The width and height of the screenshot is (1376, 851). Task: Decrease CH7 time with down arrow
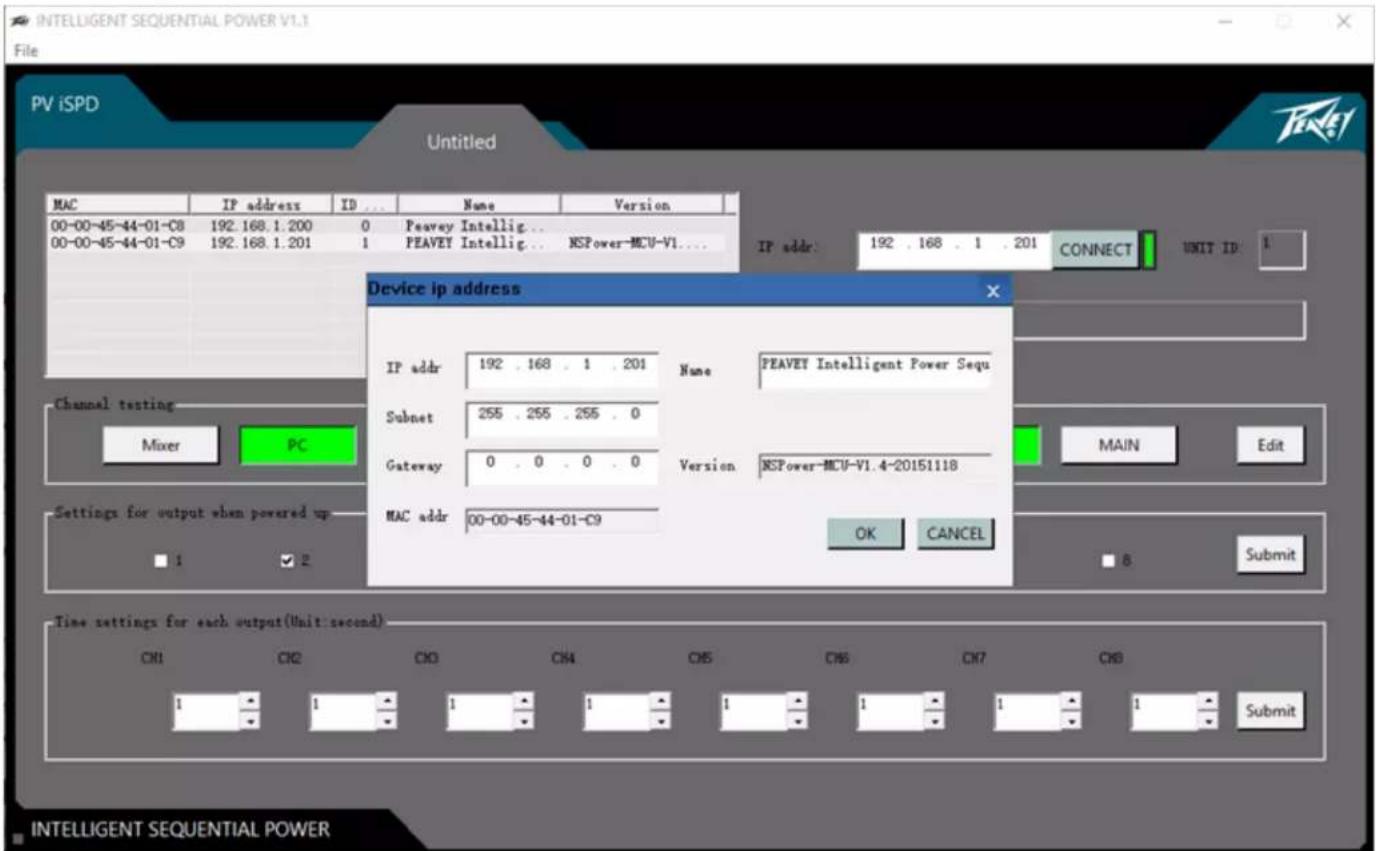coord(1073,721)
